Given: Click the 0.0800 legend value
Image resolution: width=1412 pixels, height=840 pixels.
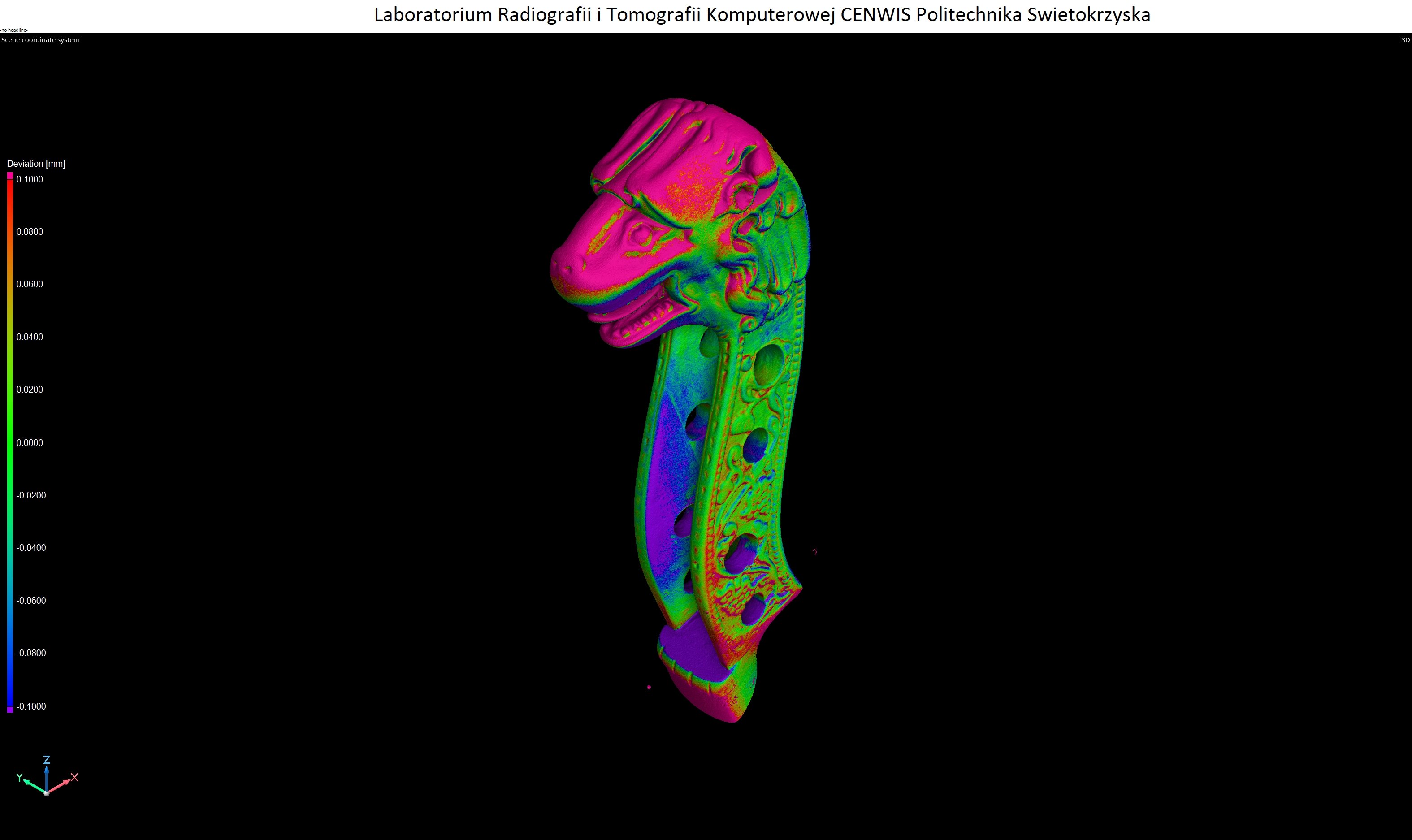Looking at the screenshot, I should pyautogui.click(x=30, y=231).
